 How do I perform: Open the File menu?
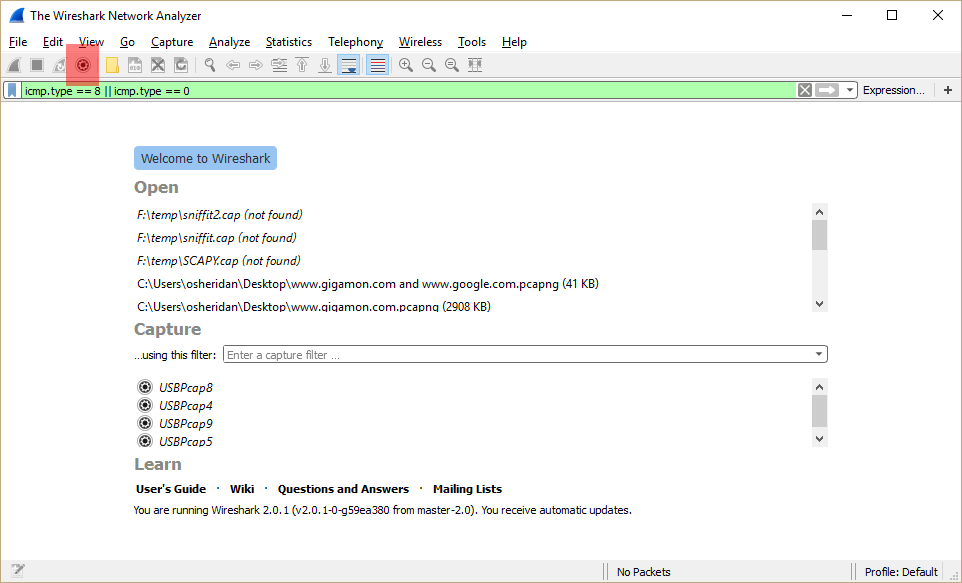18,42
